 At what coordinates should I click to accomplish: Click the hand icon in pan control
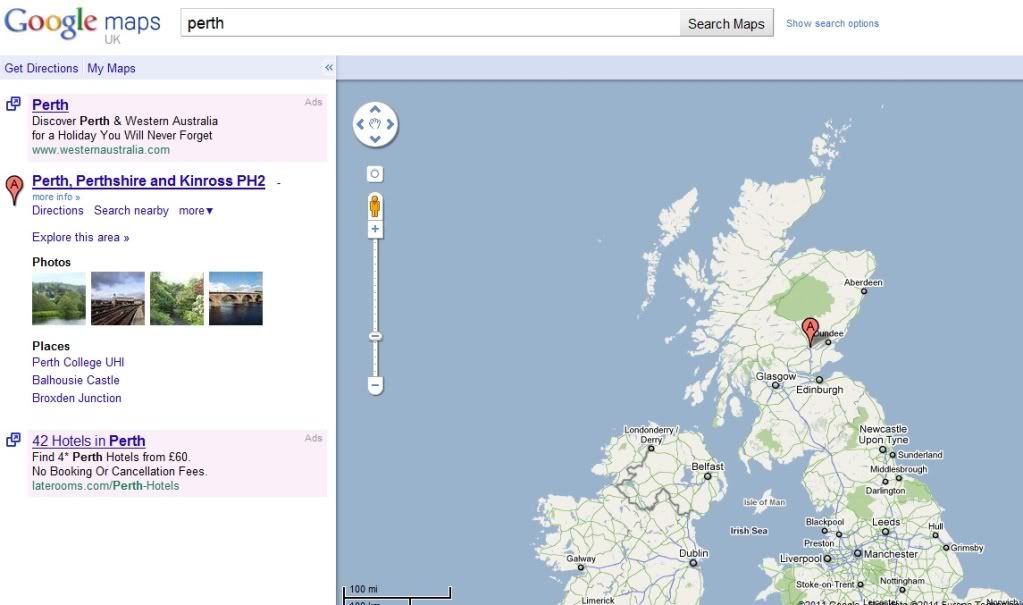pos(375,124)
